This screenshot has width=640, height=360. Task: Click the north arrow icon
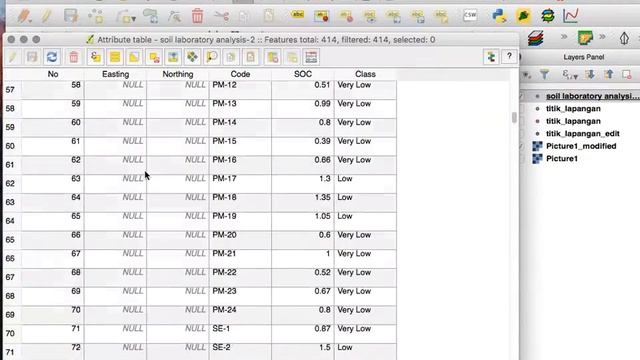click(624, 38)
